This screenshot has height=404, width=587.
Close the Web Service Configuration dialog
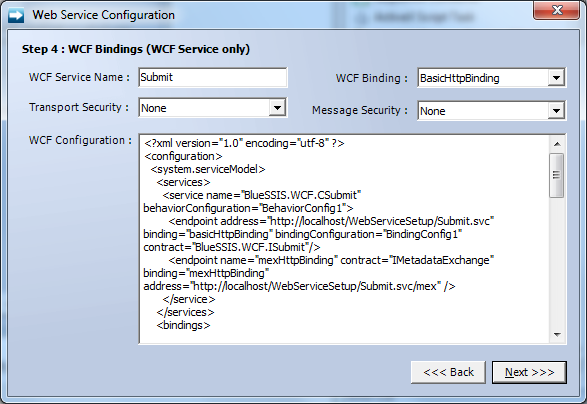click(557, 10)
